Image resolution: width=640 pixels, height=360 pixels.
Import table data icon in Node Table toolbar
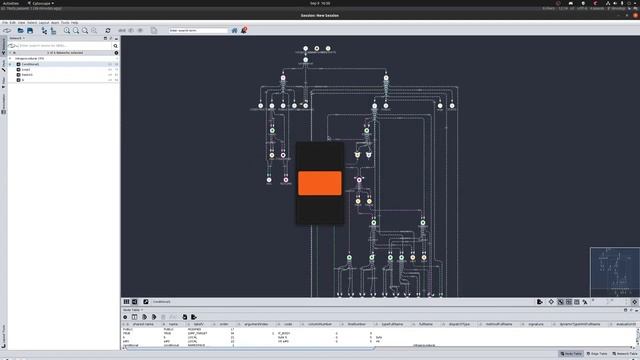(x=184, y=317)
